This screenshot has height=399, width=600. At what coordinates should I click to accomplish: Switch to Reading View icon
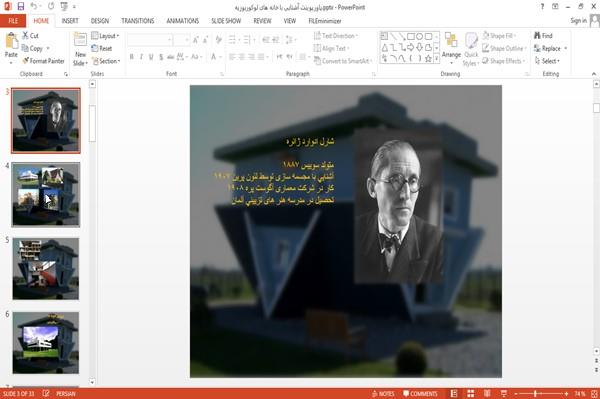coord(487,394)
